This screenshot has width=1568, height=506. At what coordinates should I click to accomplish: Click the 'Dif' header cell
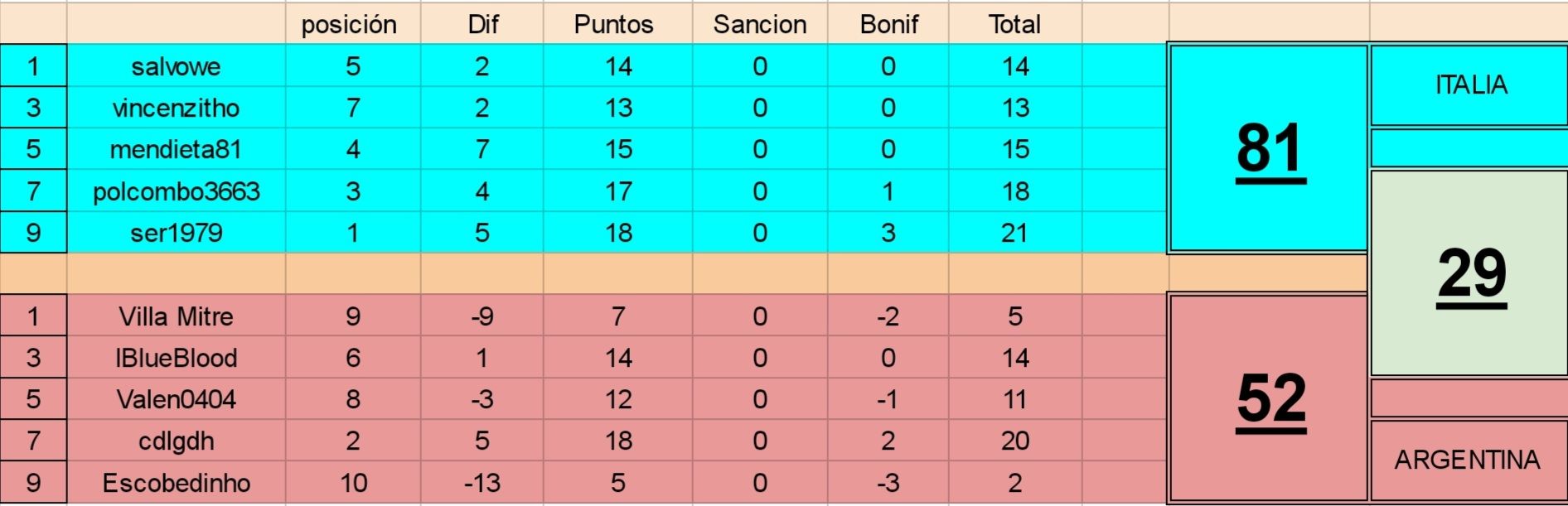point(482,24)
